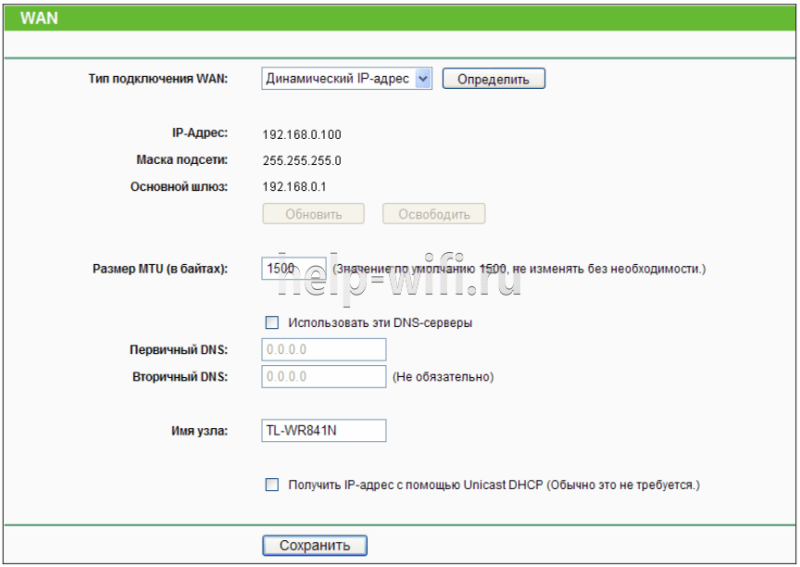Click the arrow beside Динамический IP-адрес
This screenshot has width=800, height=567.
coord(423,79)
